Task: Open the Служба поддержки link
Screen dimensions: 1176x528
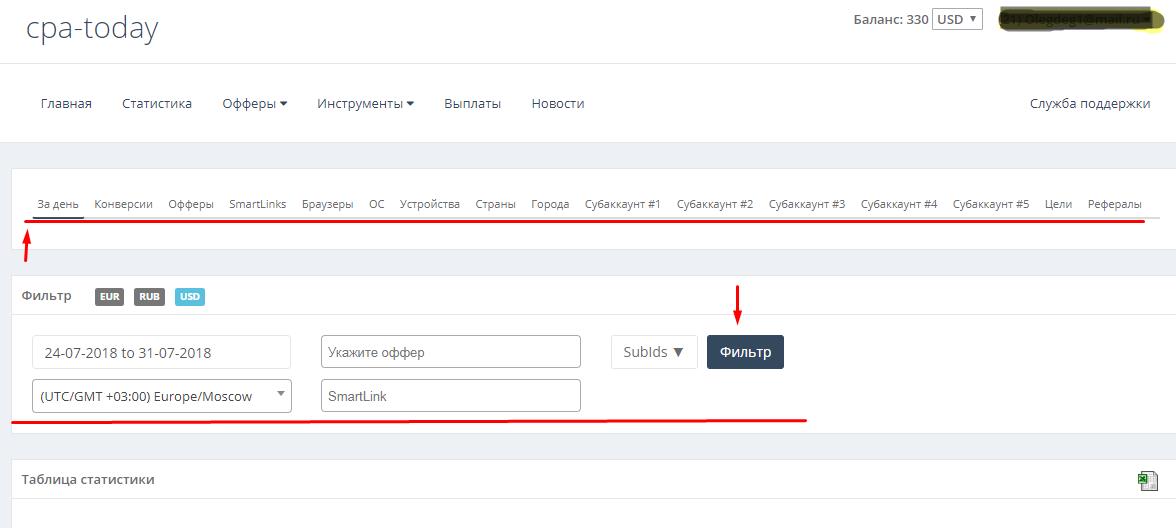Action: [1089, 103]
